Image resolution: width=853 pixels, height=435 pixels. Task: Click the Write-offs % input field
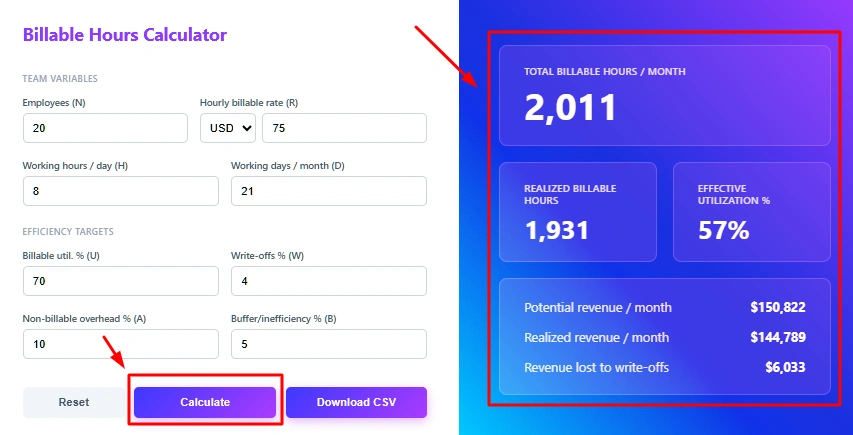click(328, 281)
